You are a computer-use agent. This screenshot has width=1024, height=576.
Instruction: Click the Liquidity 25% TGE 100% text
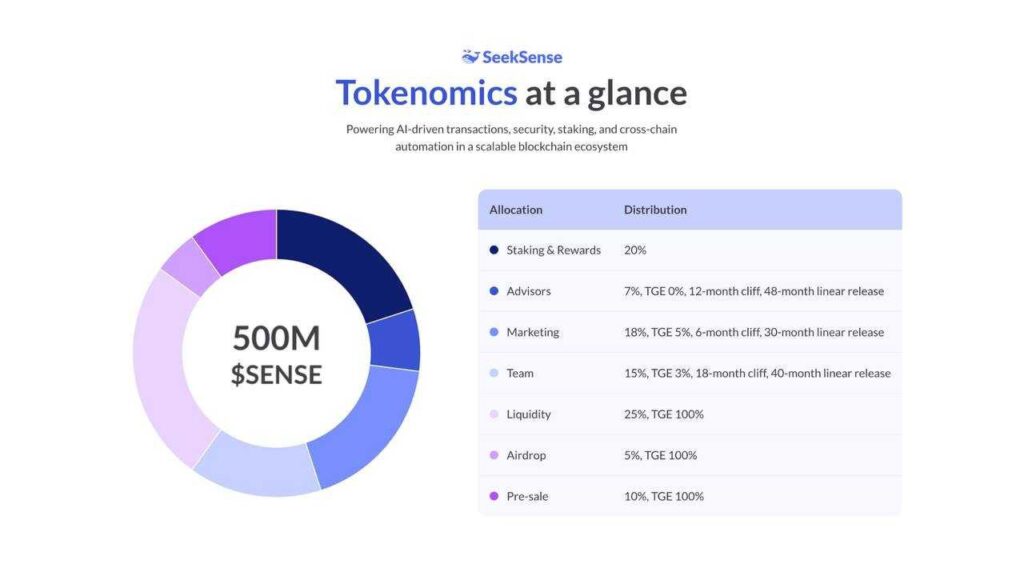point(664,414)
